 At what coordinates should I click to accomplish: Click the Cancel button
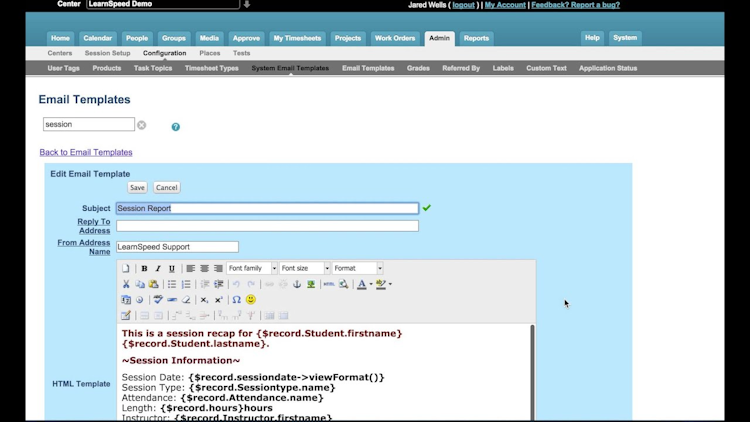(x=166, y=188)
